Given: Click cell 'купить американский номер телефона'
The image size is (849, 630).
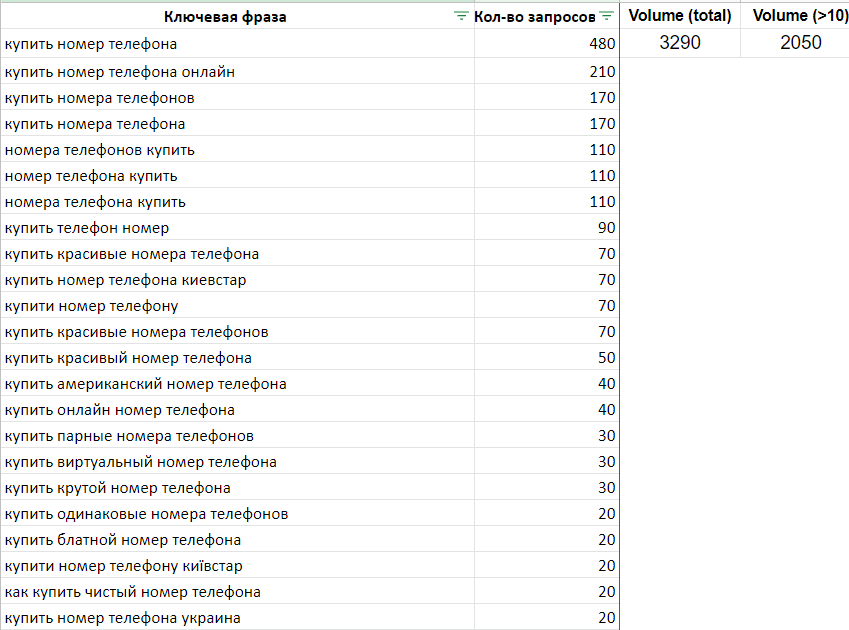Looking at the screenshot, I should tap(146, 384).
